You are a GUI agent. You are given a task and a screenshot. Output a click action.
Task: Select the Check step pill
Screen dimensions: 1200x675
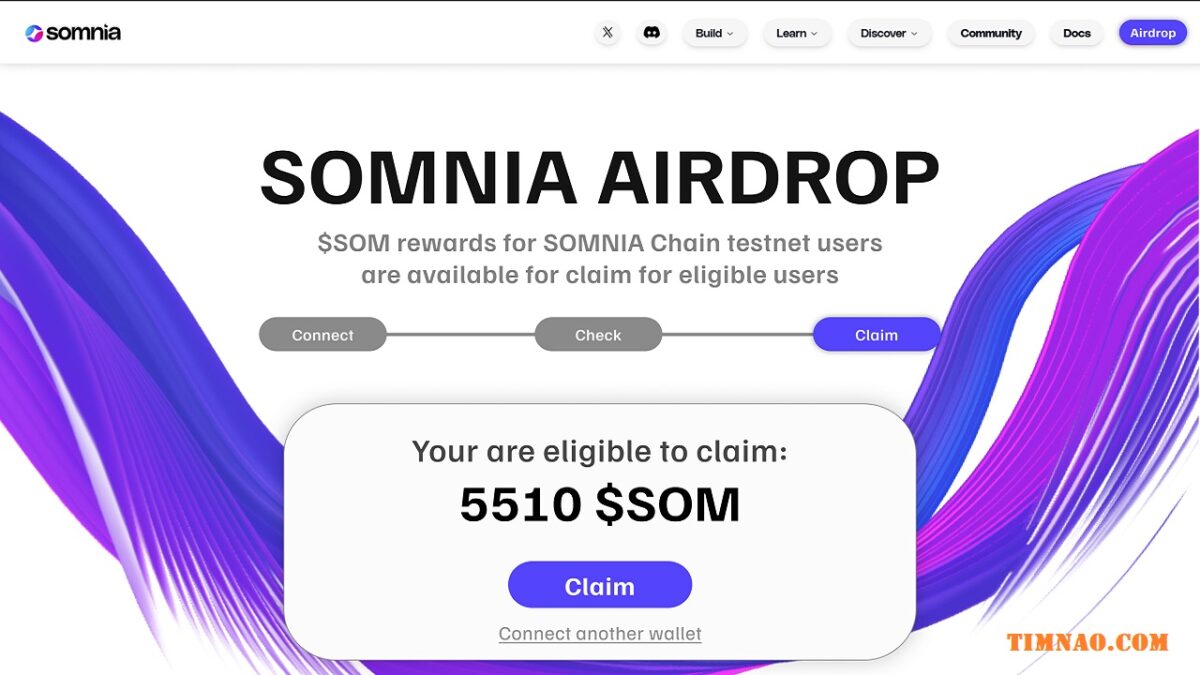[x=598, y=335]
